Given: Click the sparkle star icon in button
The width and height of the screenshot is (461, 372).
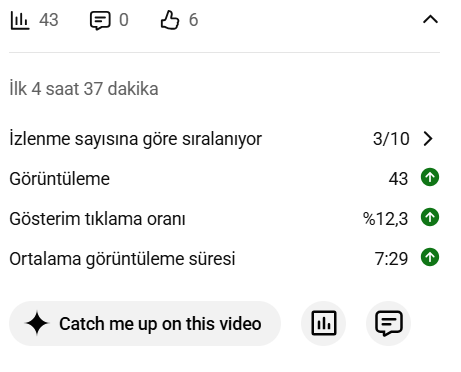Looking at the screenshot, I should point(37,323).
